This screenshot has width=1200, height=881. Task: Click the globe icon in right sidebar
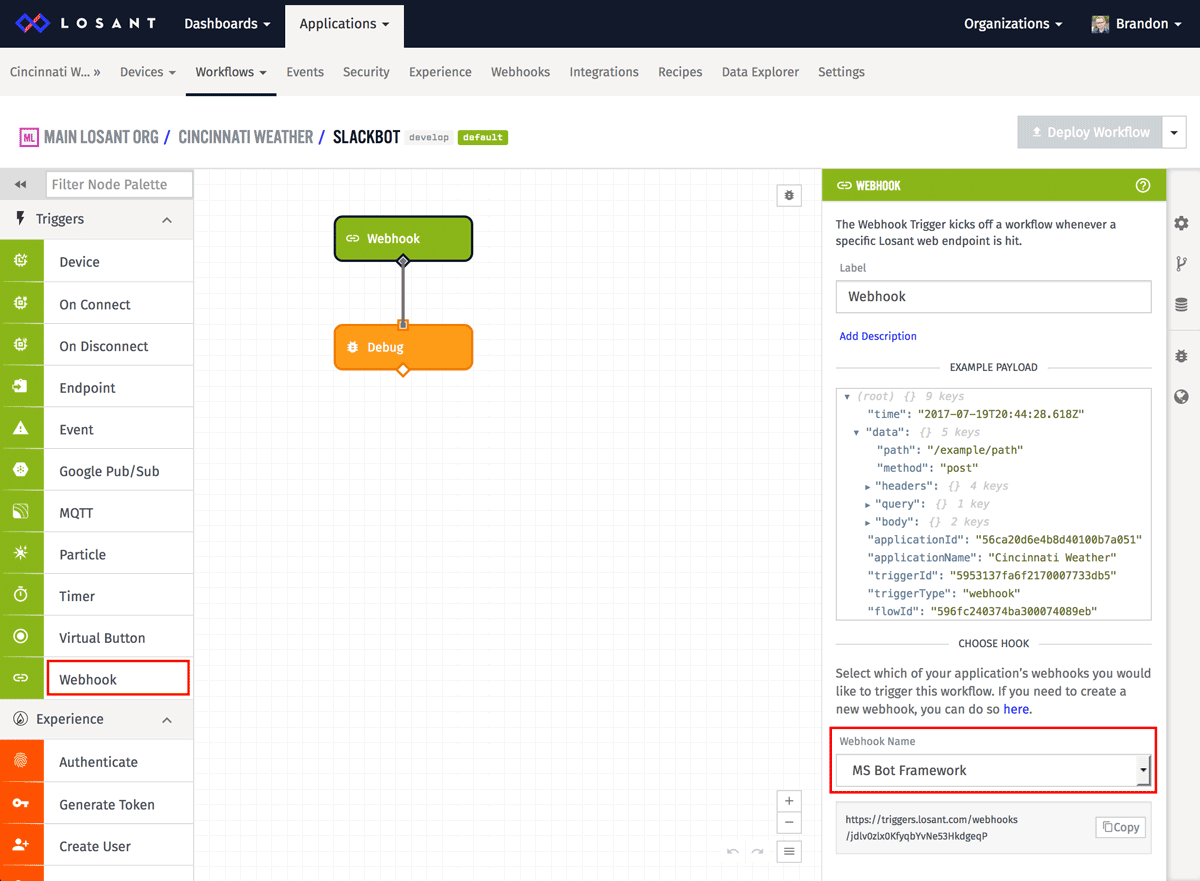1181,397
